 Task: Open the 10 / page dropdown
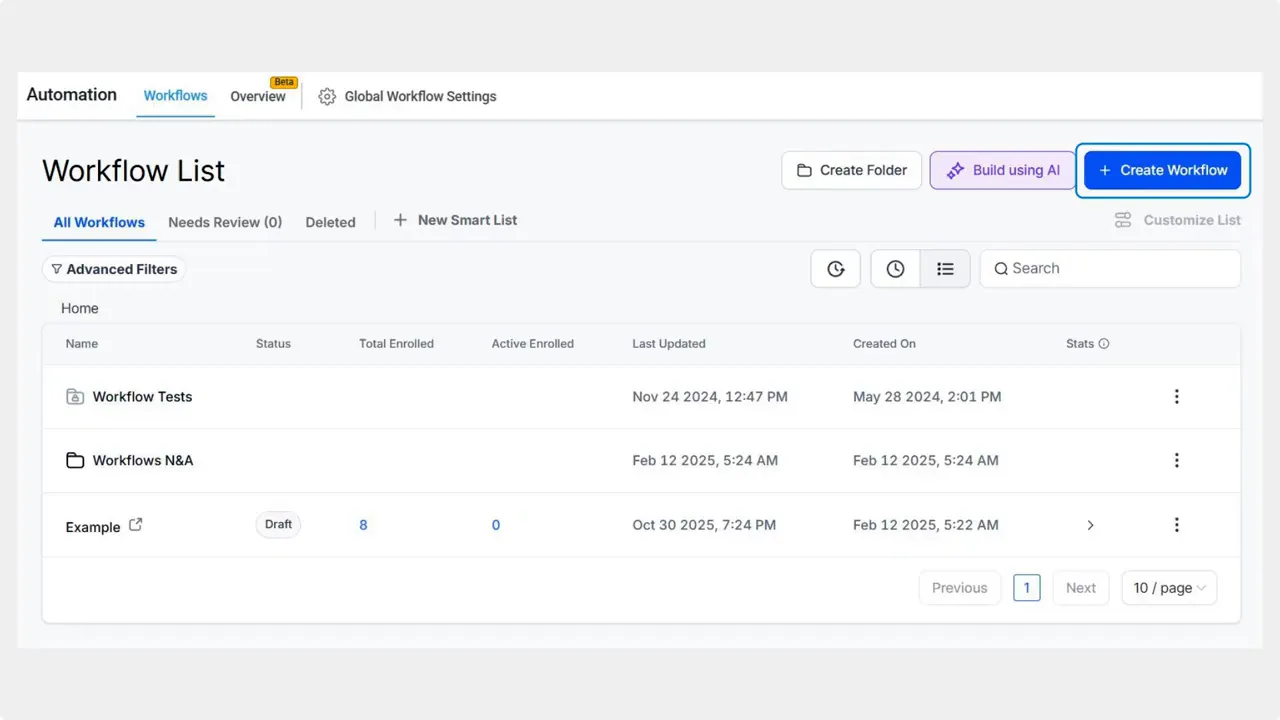tap(1168, 587)
